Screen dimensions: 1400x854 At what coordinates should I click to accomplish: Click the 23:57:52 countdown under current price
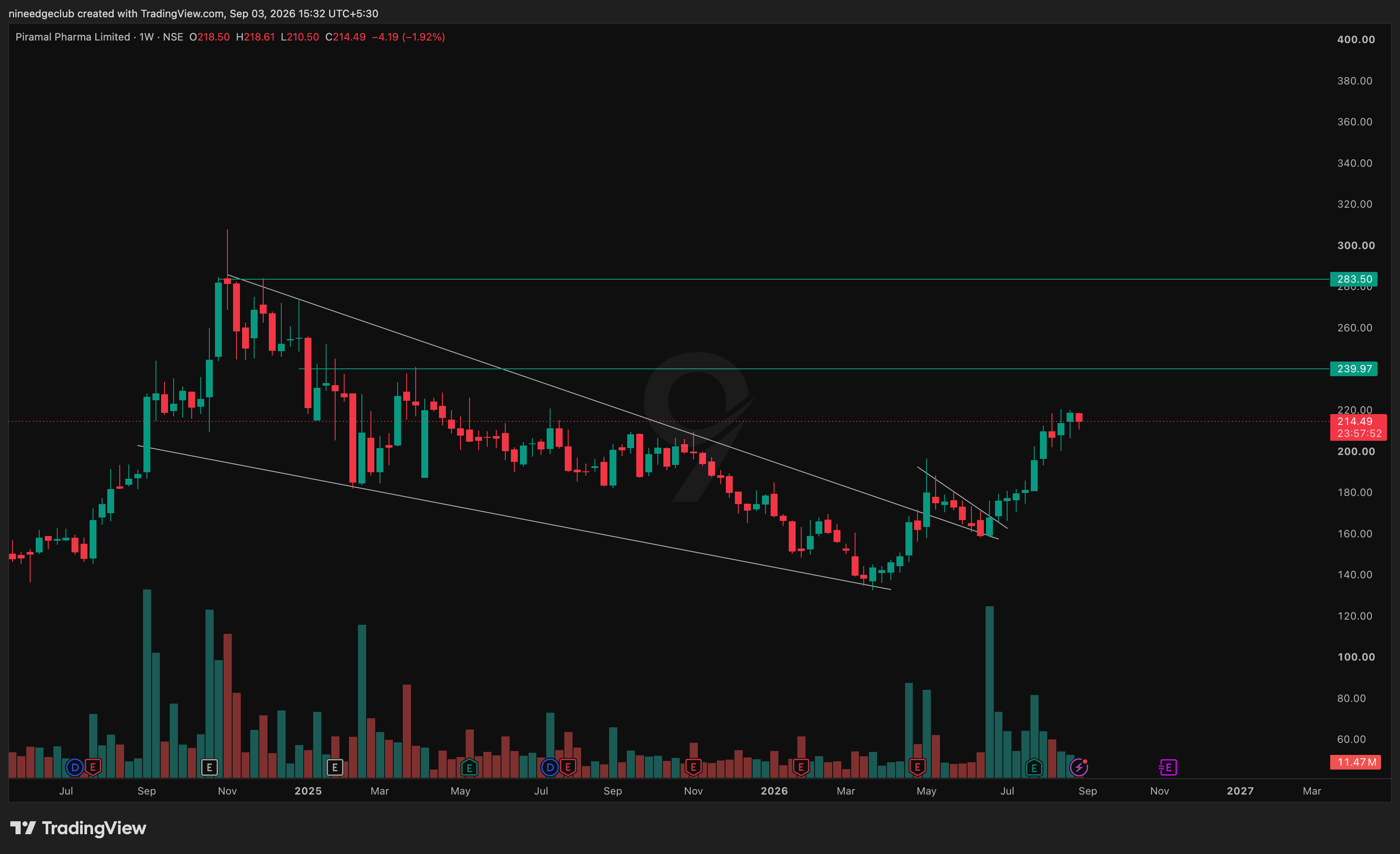(x=1359, y=433)
